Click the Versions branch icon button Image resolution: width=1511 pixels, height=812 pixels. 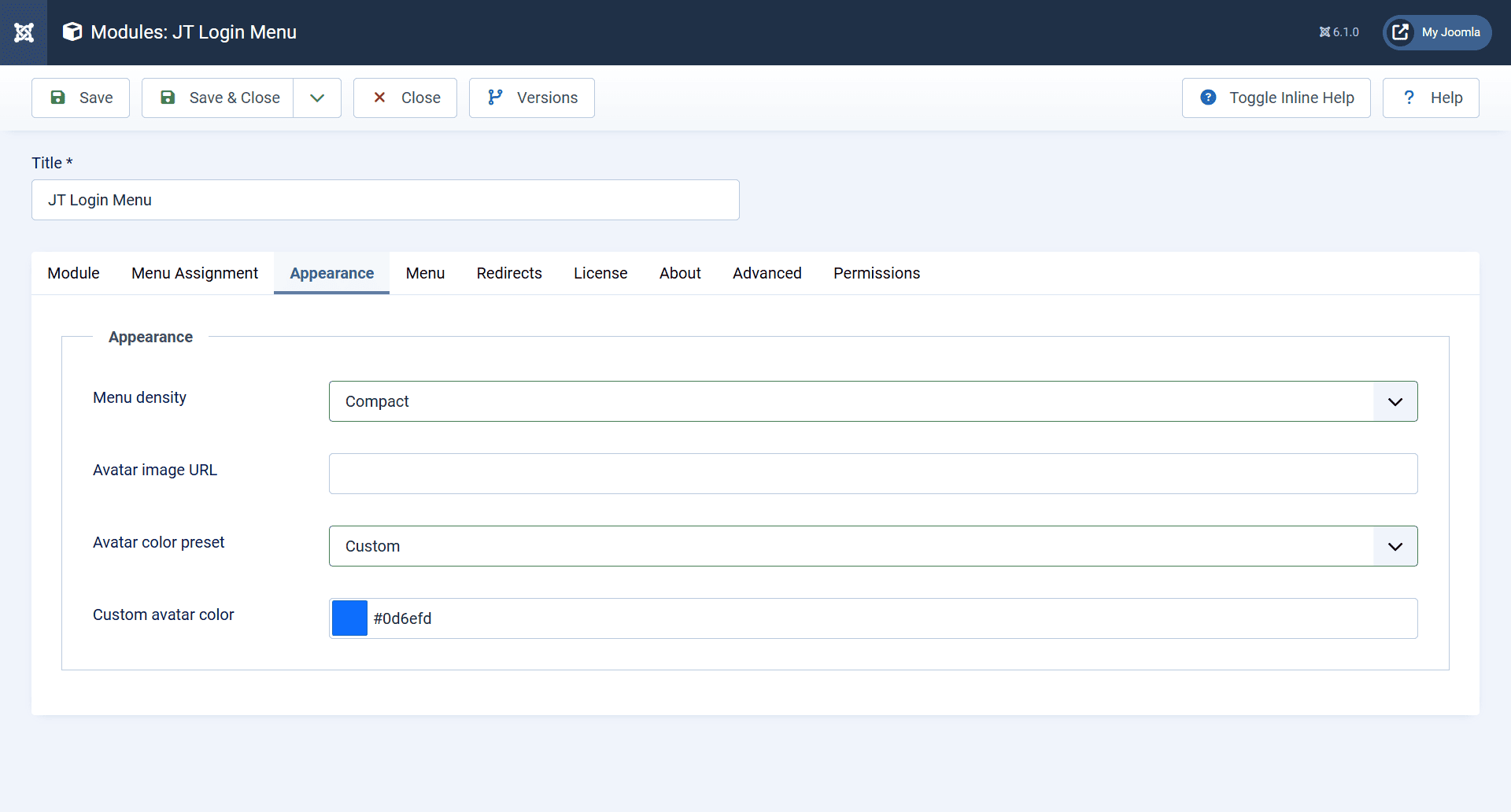[x=532, y=98]
